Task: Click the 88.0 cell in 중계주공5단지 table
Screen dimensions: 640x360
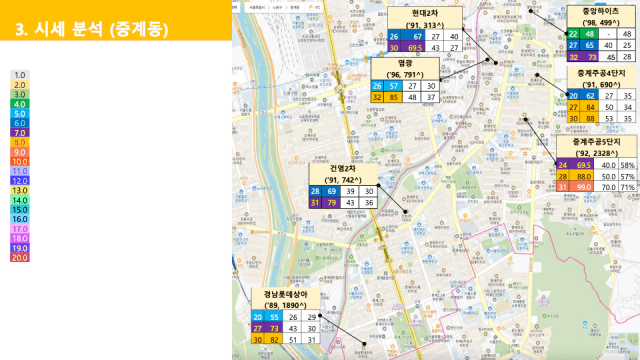Action: [x=581, y=176]
